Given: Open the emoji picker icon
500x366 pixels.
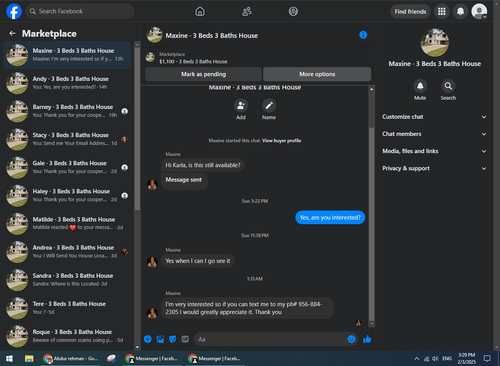Looking at the screenshot, I should coord(351,339).
